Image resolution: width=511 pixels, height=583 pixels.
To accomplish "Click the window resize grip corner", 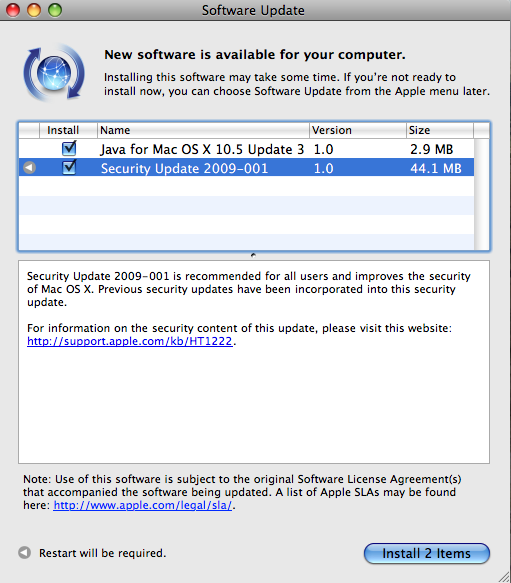I will (504, 576).
